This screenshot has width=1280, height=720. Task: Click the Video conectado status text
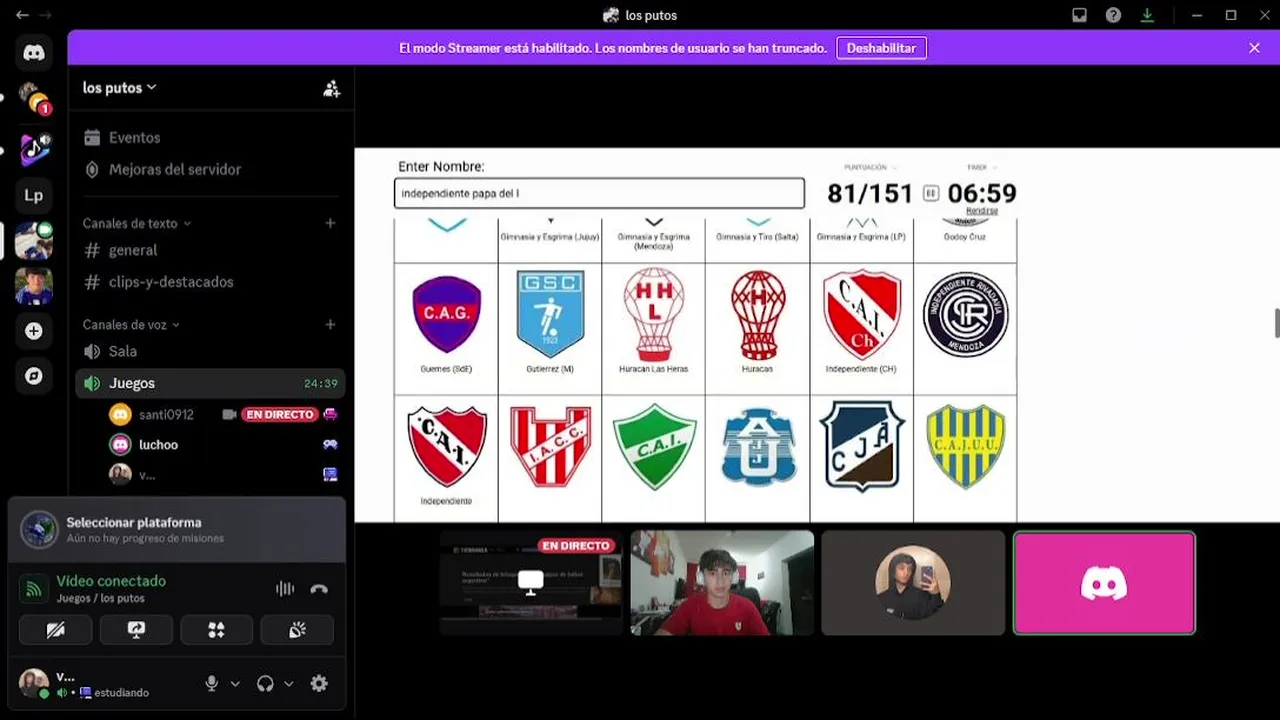(x=111, y=581)
